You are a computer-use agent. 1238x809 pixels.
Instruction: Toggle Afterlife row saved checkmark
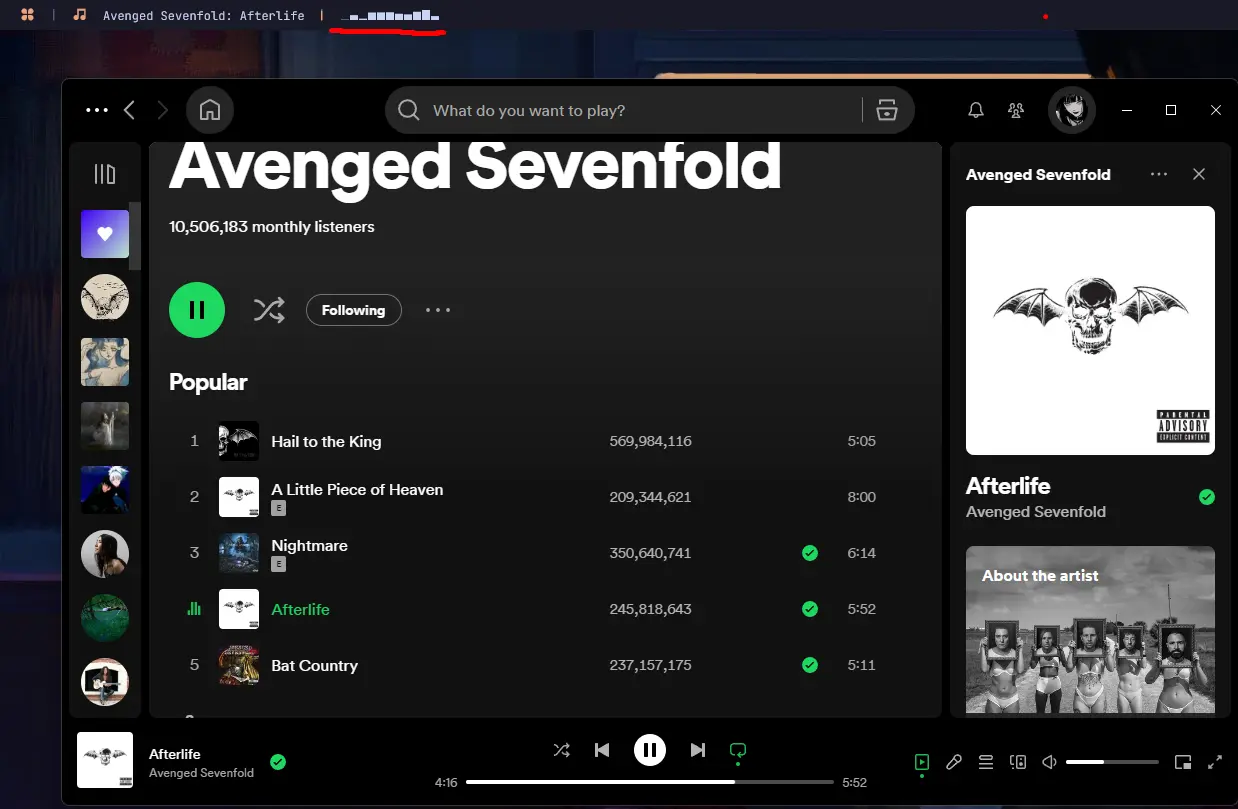click(x=810, y=609)
